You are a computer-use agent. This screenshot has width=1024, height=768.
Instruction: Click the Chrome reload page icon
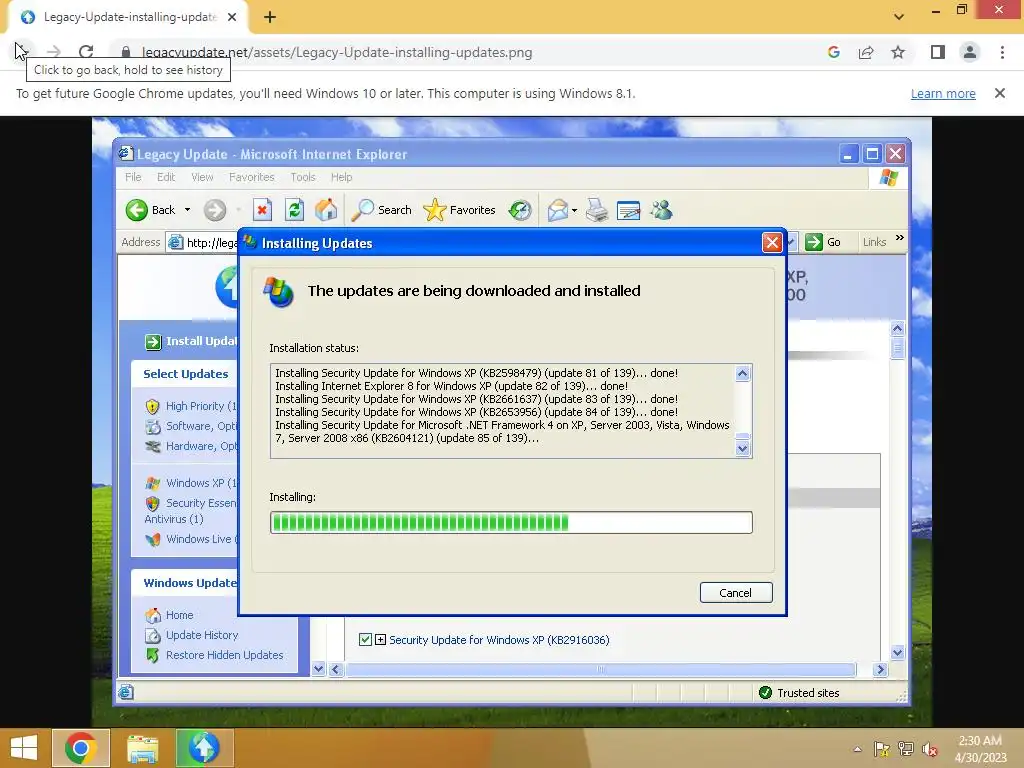86,52
